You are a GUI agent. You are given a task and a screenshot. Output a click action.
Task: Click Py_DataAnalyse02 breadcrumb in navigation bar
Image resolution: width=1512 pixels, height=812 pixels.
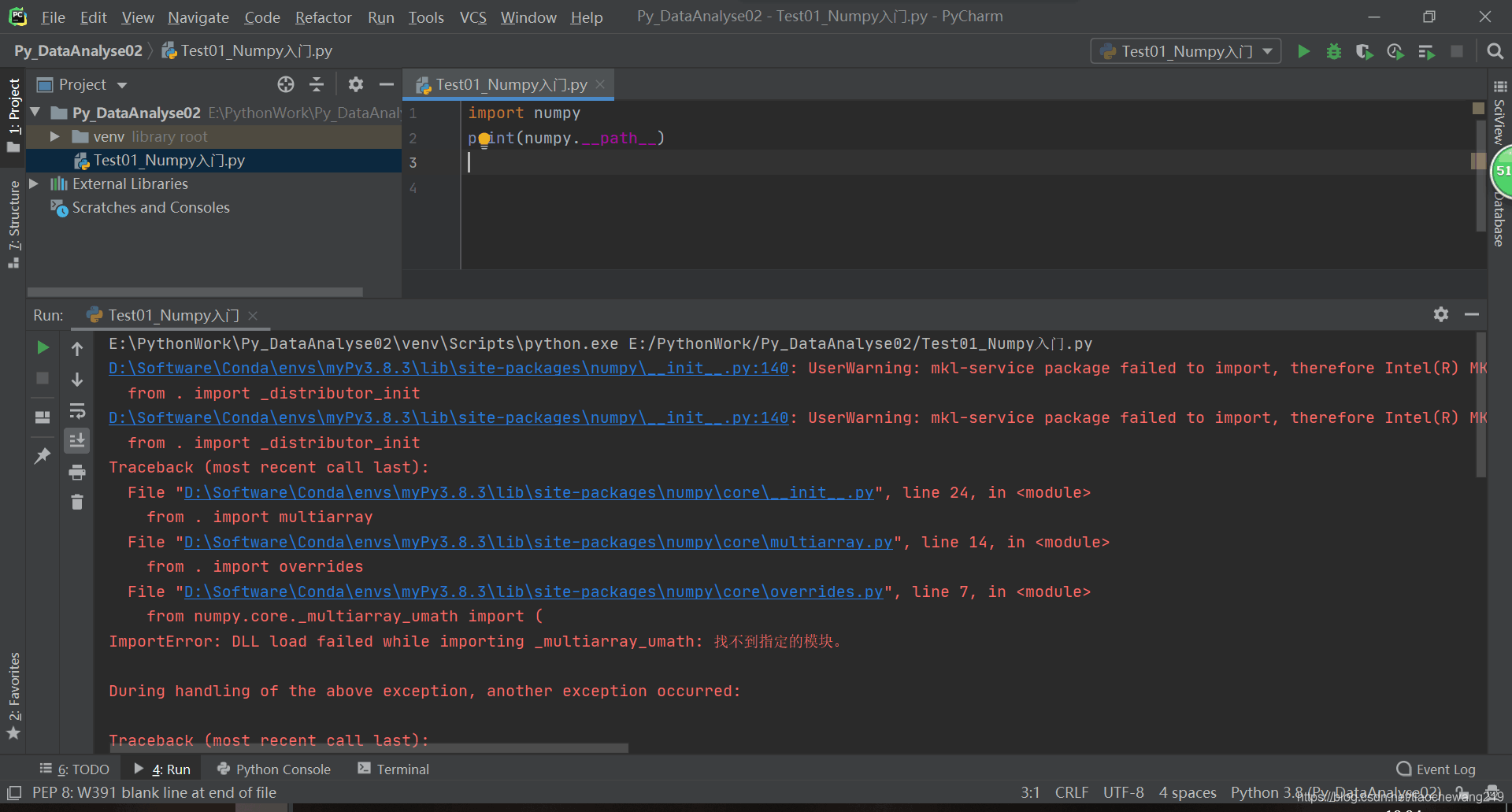[x=78, y=51]
